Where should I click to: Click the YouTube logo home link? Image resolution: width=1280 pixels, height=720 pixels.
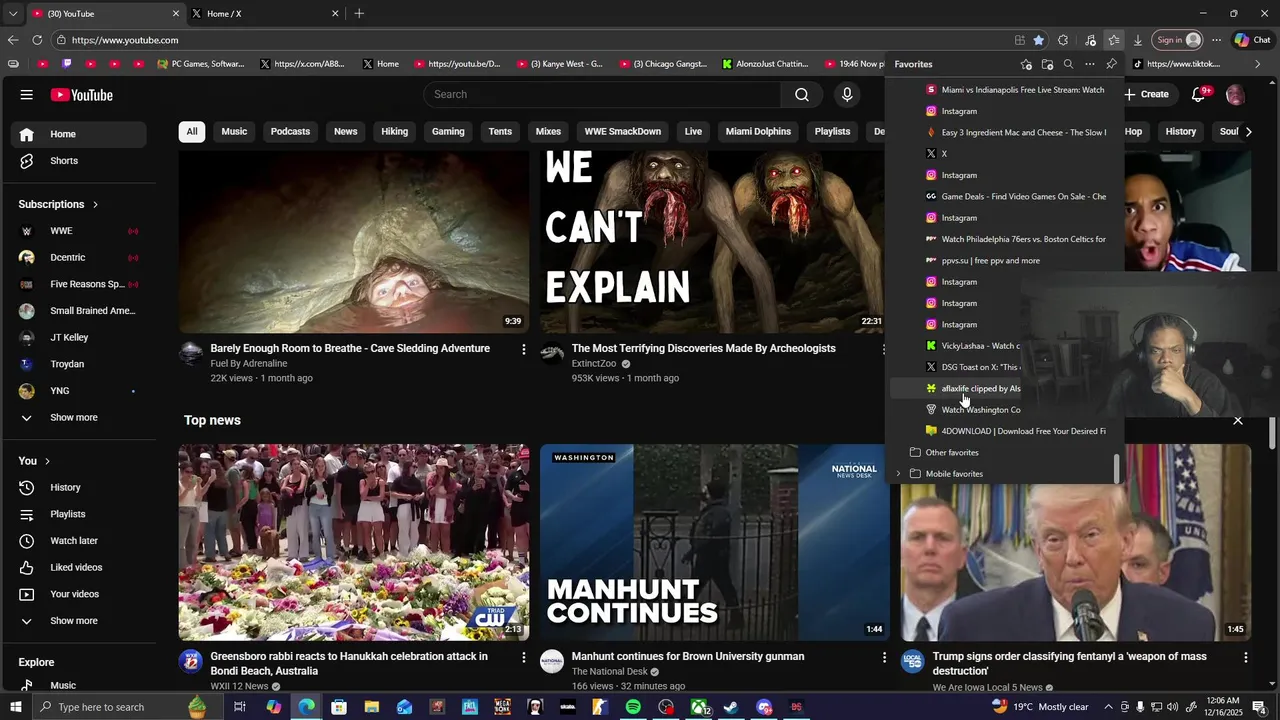pyautogui.click(x=82, y=95)
